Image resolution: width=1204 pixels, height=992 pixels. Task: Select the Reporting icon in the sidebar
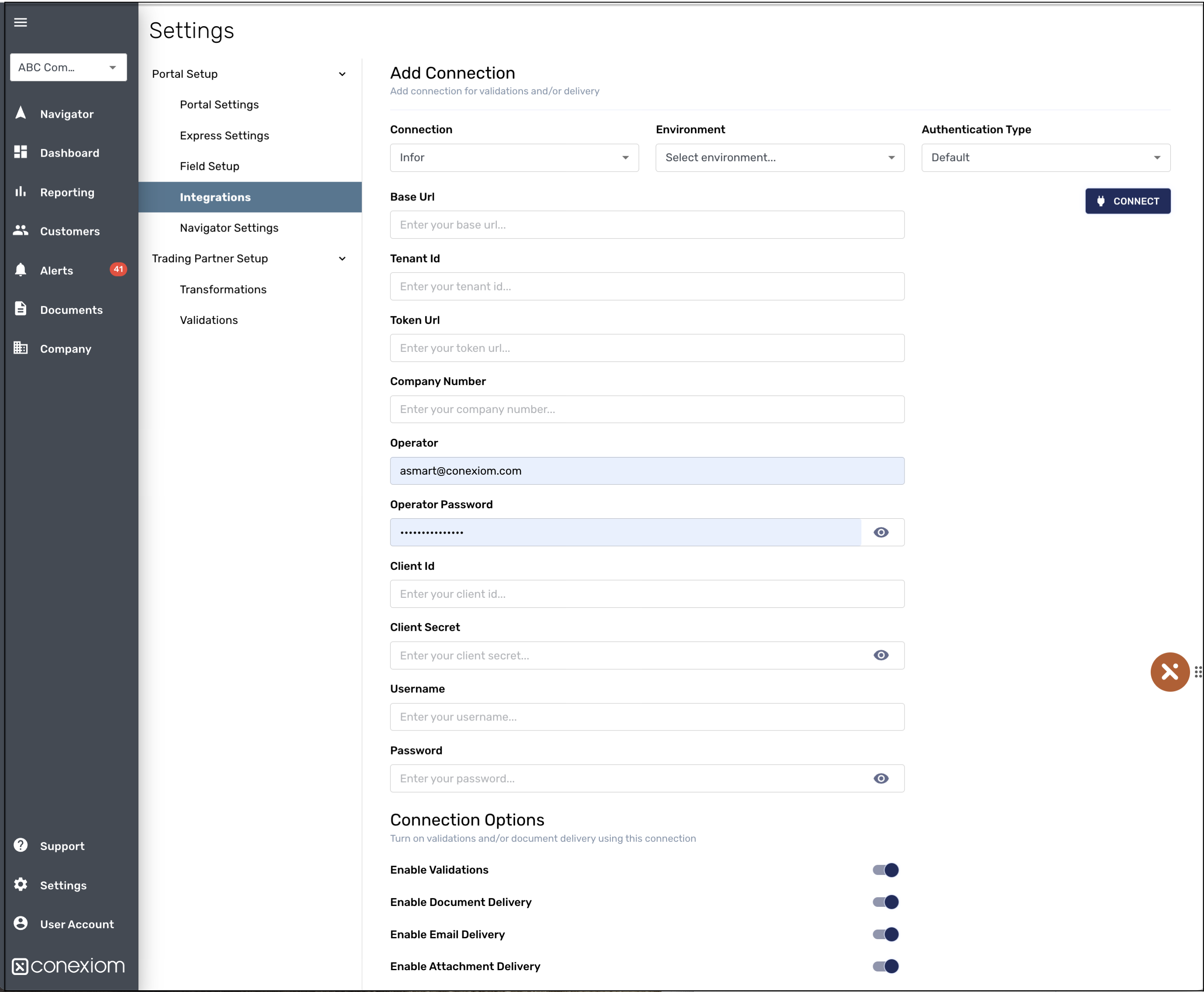(x=67, y=193)
